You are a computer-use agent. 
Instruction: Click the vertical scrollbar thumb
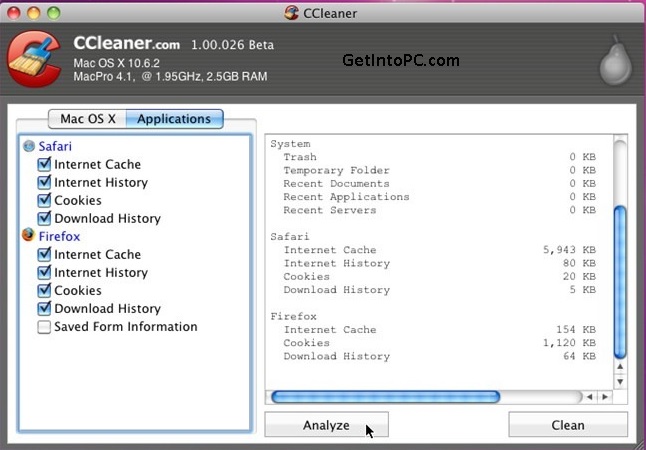coord(620,283)
